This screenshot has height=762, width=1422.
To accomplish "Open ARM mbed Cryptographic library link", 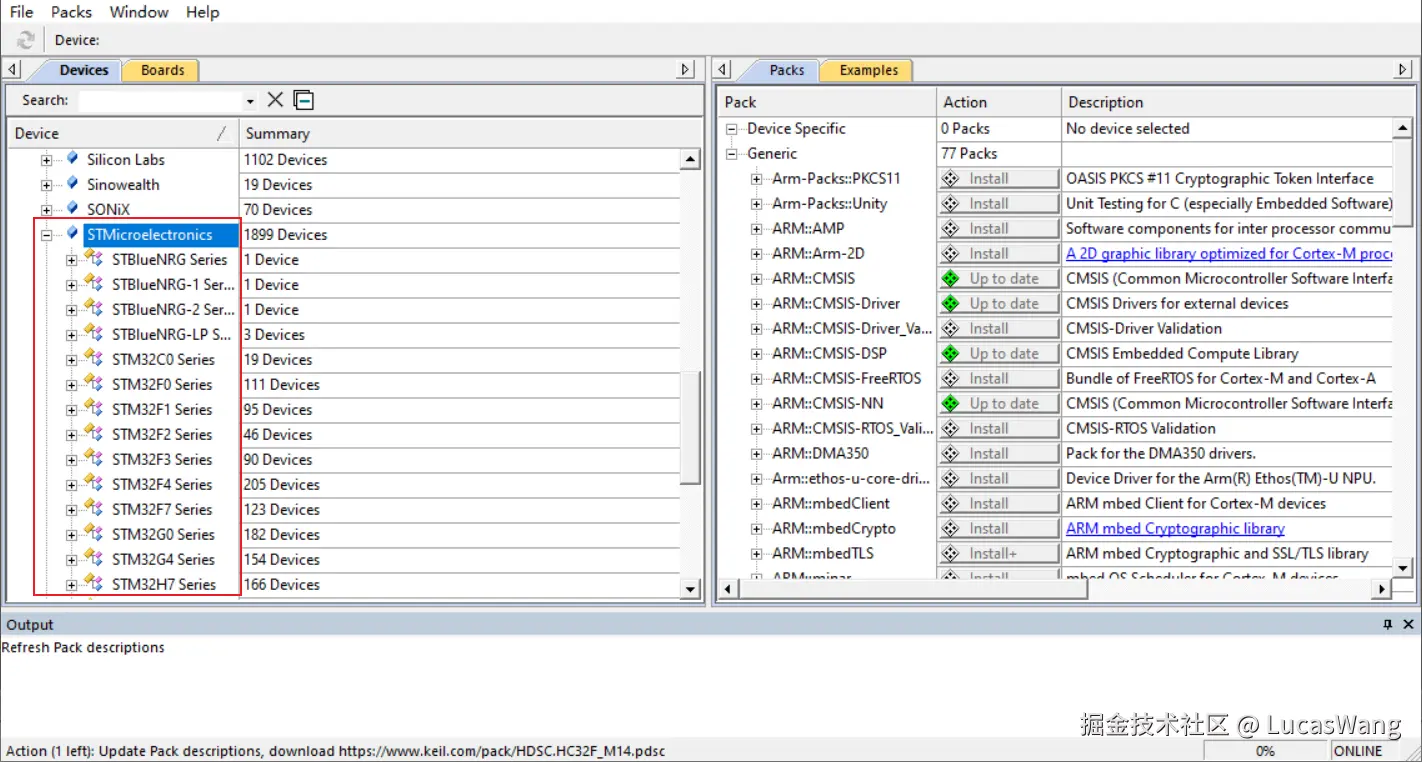I will (1175, 529).
